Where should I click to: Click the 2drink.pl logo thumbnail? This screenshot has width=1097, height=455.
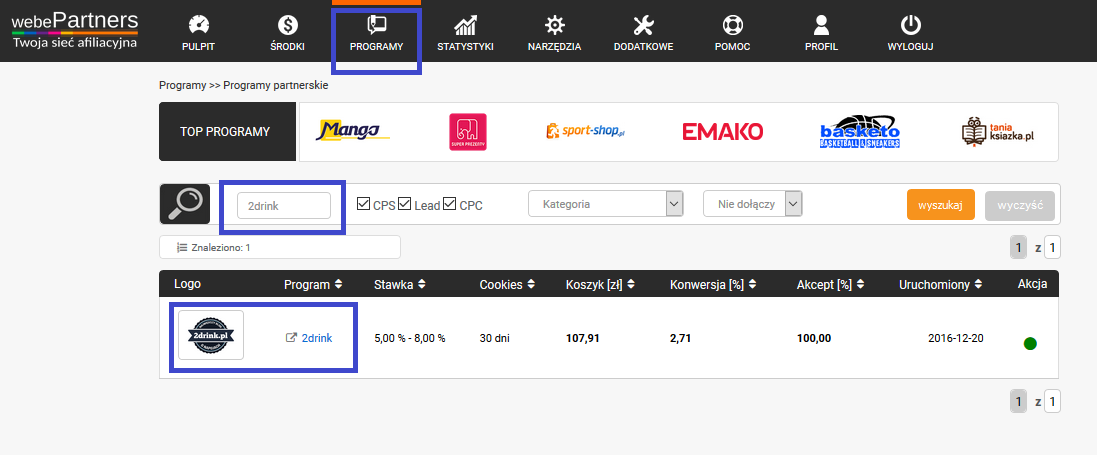[211, 335]
